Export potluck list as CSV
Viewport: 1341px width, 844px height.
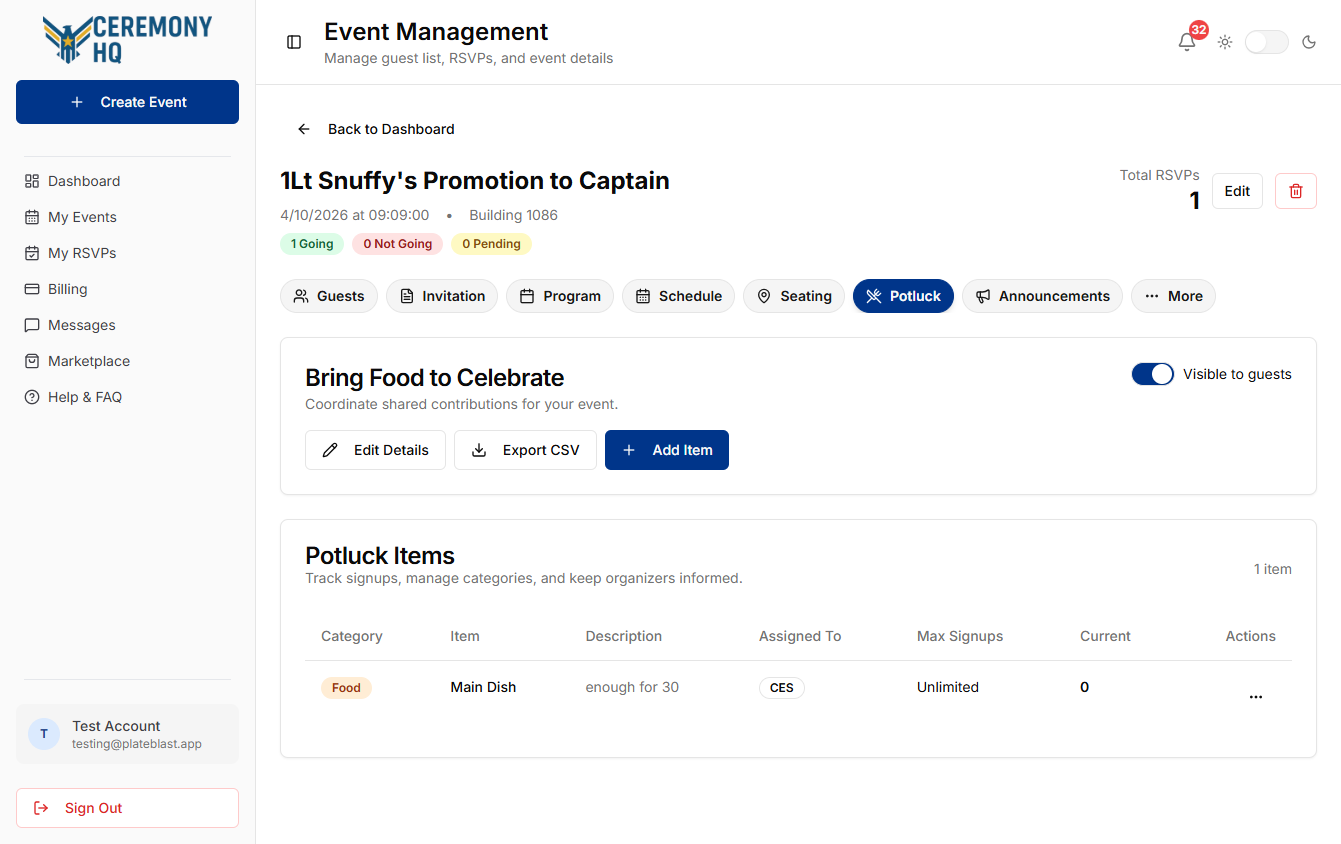pyautogui.click(x=525, y=450)
